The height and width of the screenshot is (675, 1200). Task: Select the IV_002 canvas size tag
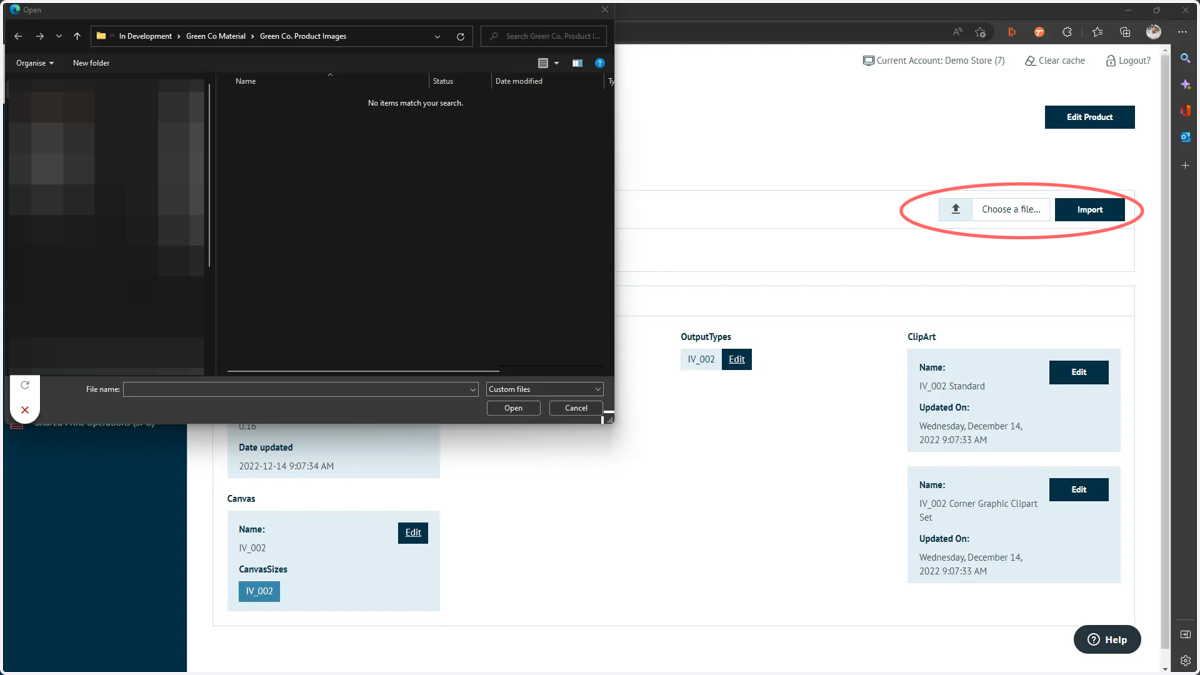pyautogui.click(x=259, y=591)
